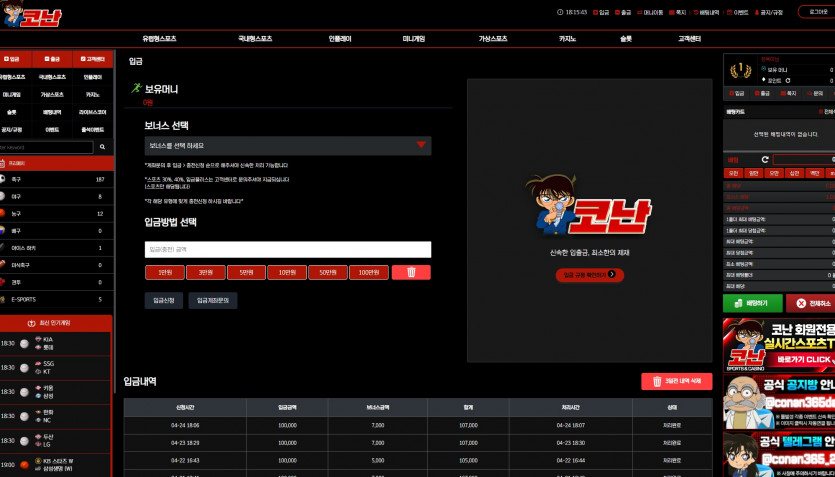Image resolution: width=835 pixels, height=477 pixels.
Task: Expand the 보너스 선택 dropdown
Action: click(288, 145)
